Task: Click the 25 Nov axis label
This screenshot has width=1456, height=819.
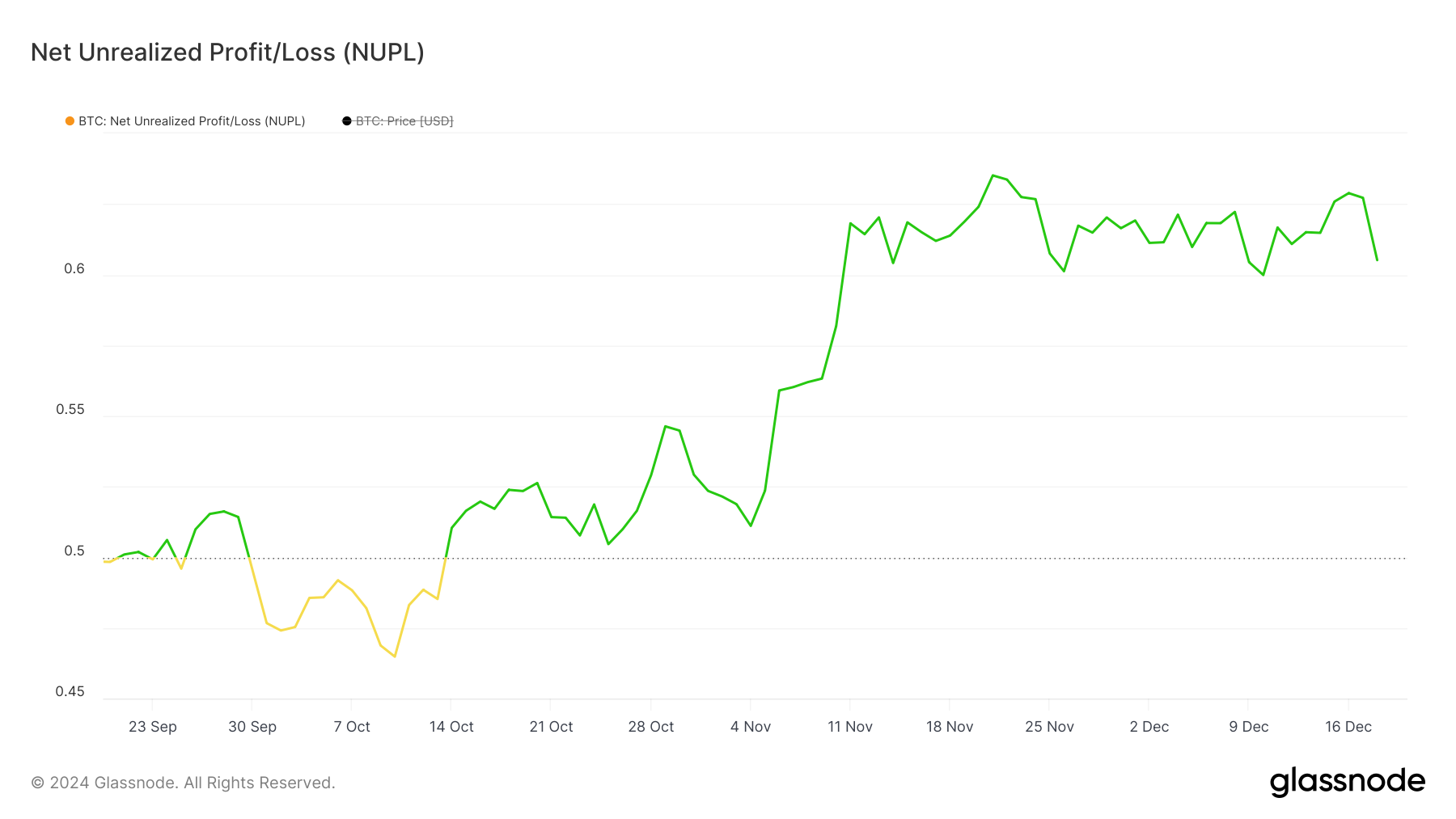Action: 1049,726
